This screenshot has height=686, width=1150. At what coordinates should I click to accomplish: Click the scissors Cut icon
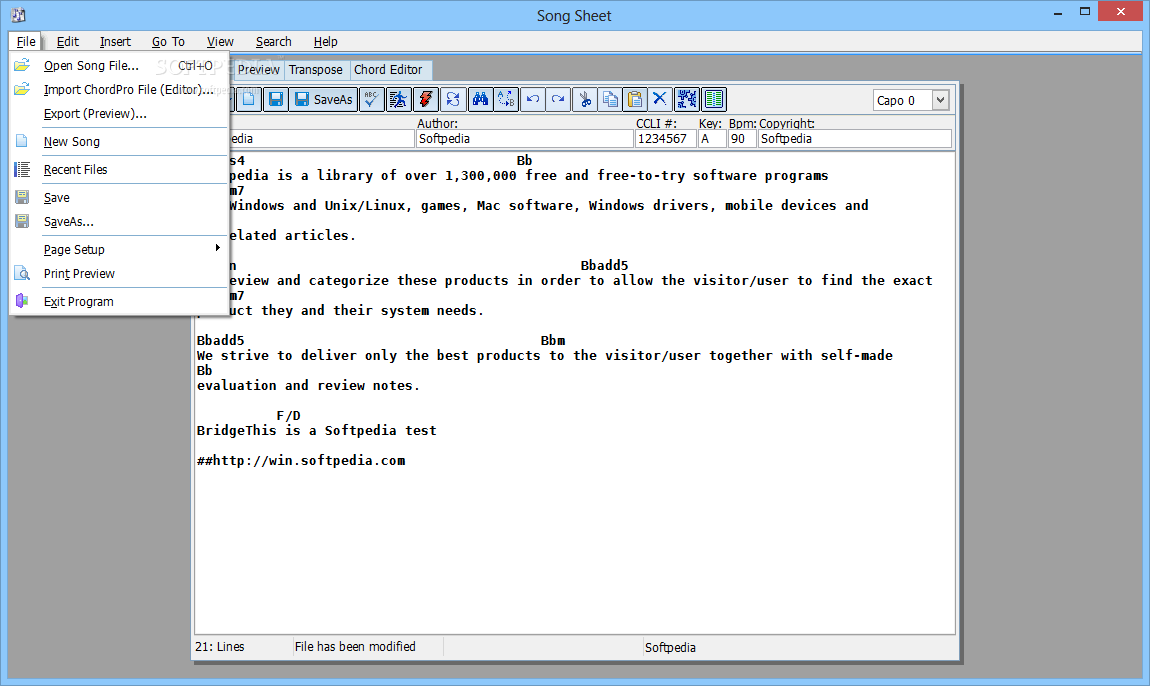[585, 99]
